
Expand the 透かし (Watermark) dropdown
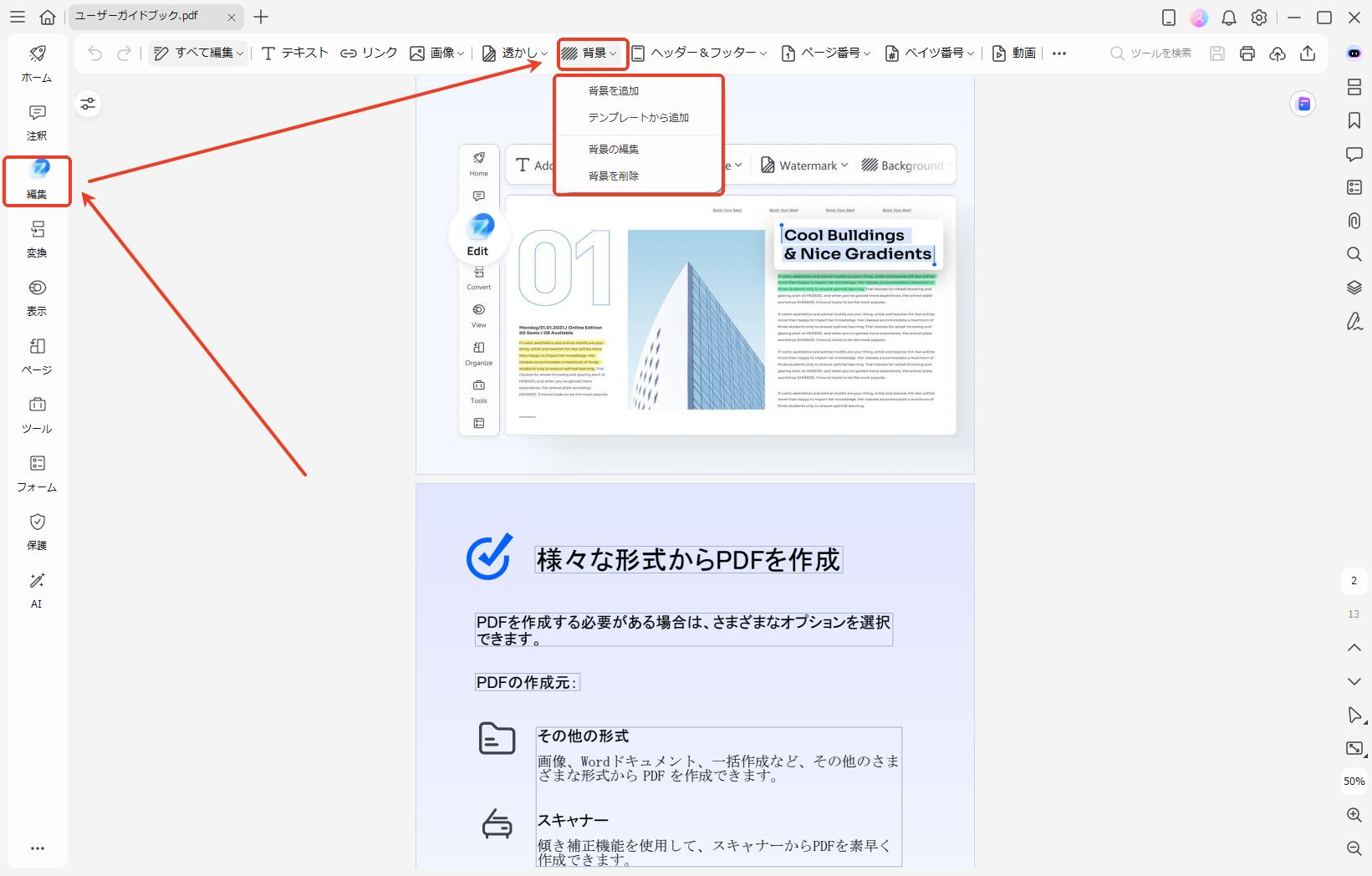(x=513, y=53)
